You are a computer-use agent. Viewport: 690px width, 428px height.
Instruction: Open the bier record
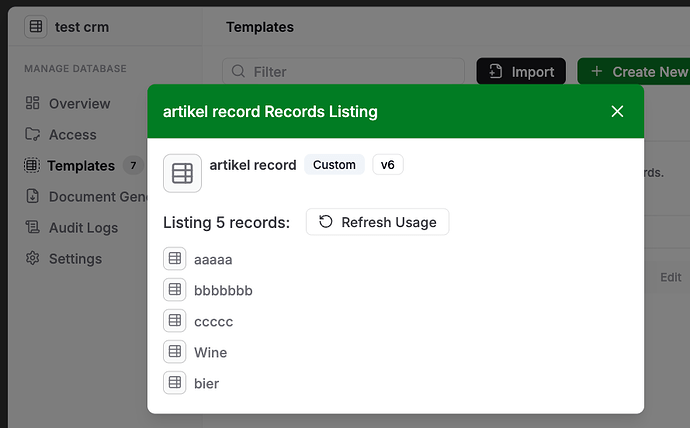coord(206,383)
